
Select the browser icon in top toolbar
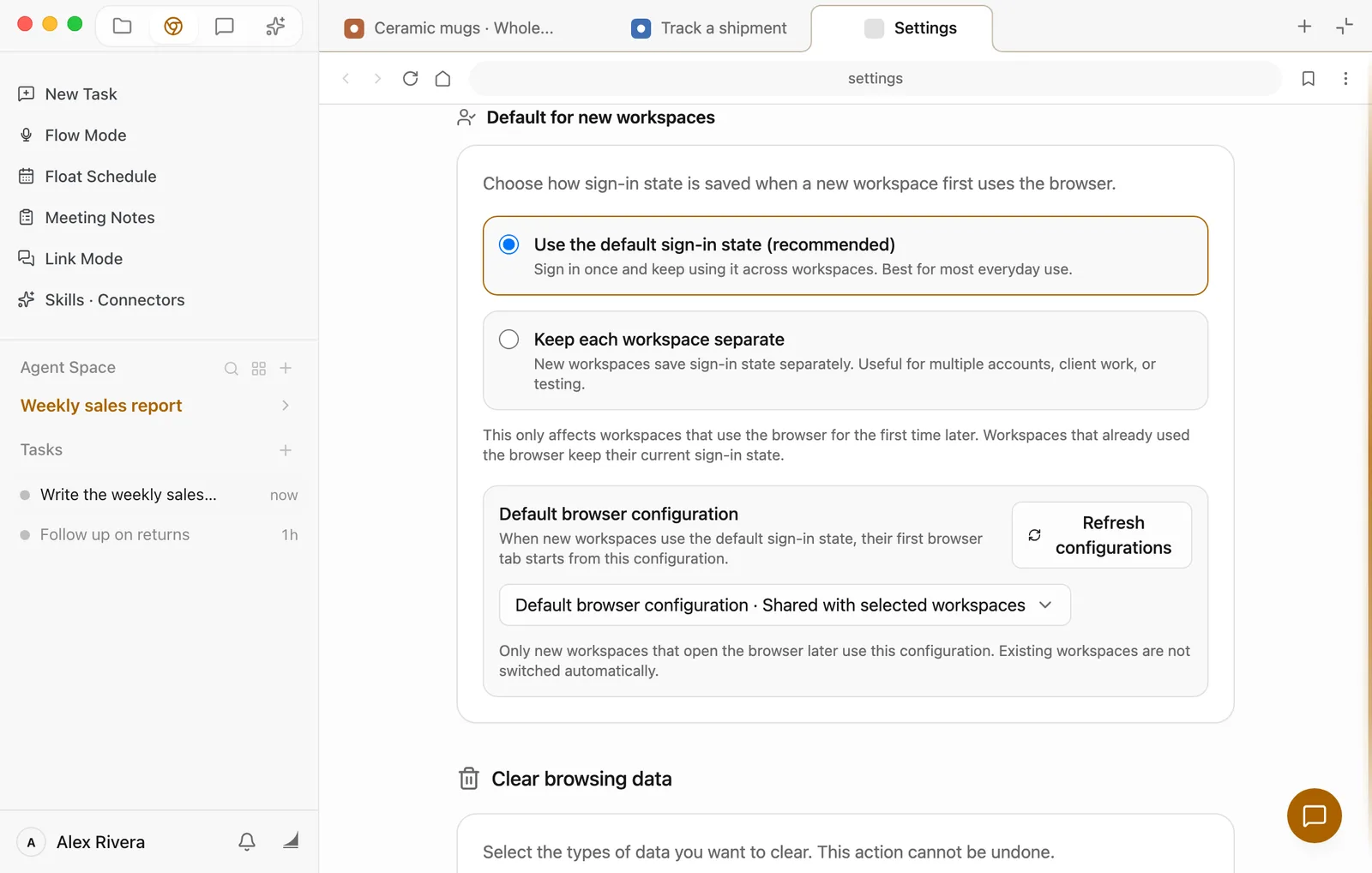pyautogui.click(x=173, y=27)
